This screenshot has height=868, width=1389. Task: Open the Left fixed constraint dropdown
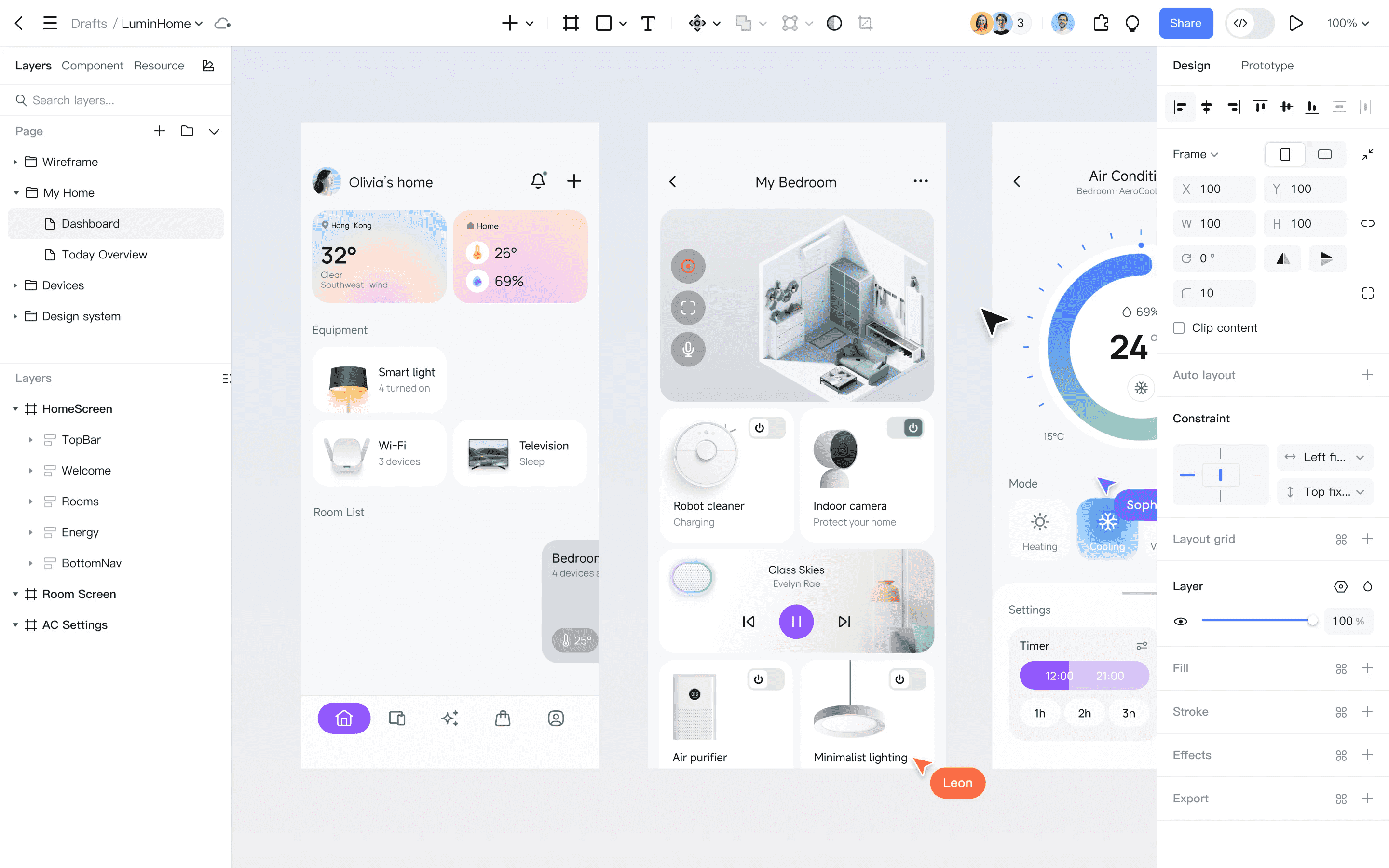[x=1325, y=457]
